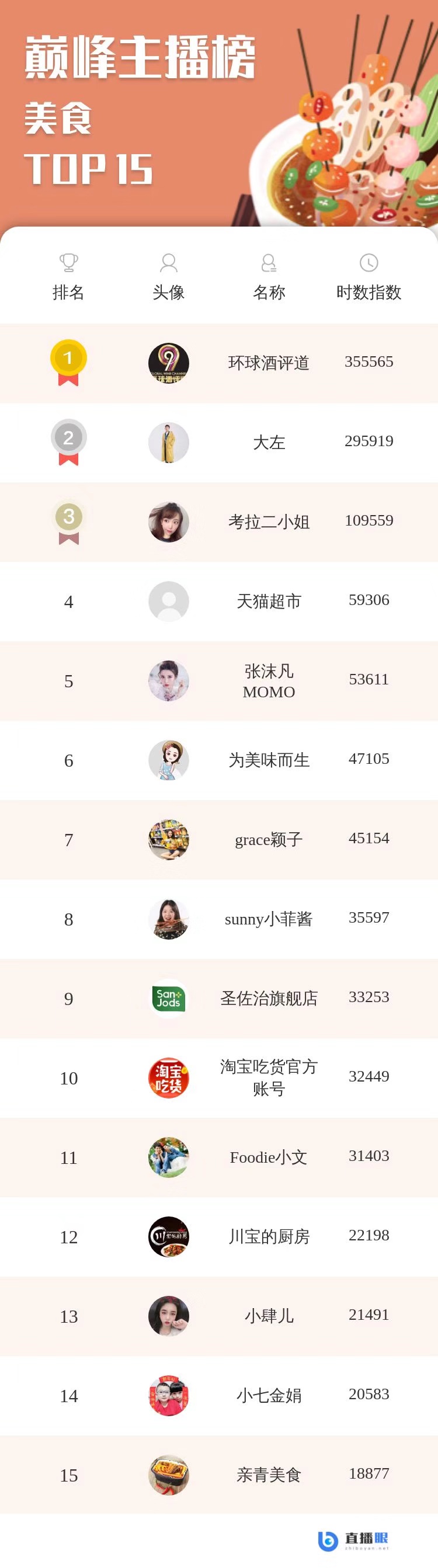Screen dimensions: 438x1568
Task: Select the sunny小菲酱 streamer name
Action: point(269,919)
